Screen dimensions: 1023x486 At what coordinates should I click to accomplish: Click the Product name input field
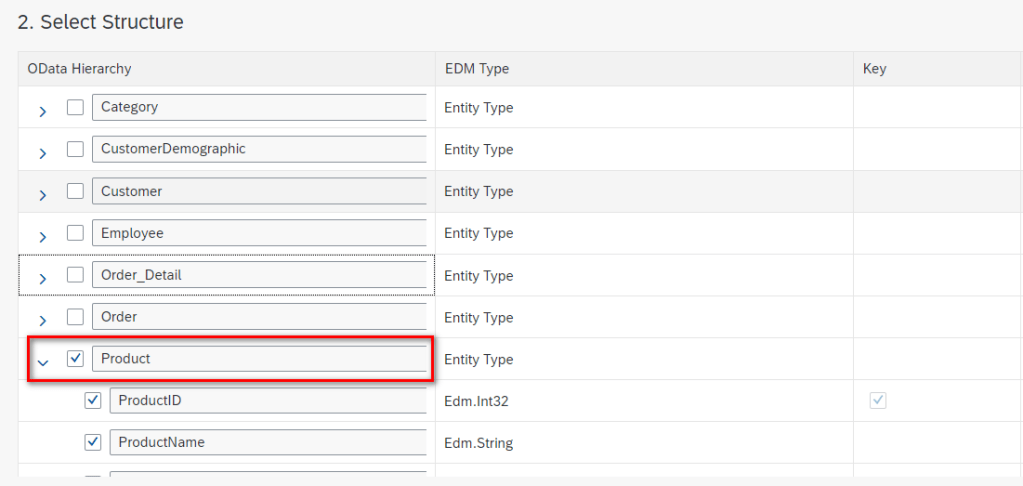260,359
